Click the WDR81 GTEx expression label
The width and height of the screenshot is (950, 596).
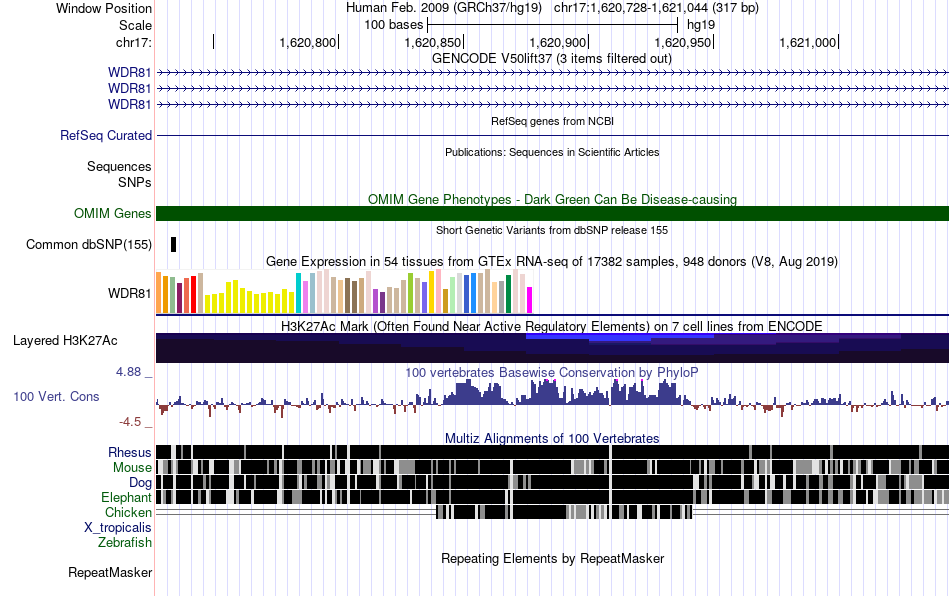coord(130,294)
